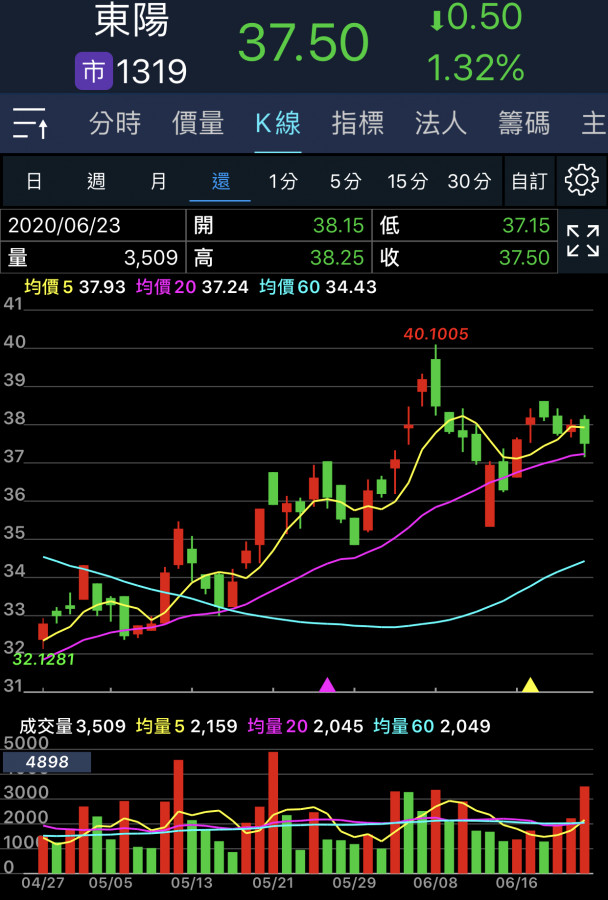Switch to the 分時 tab
This screenshot has height=900, width=608.
click(115, 124)
